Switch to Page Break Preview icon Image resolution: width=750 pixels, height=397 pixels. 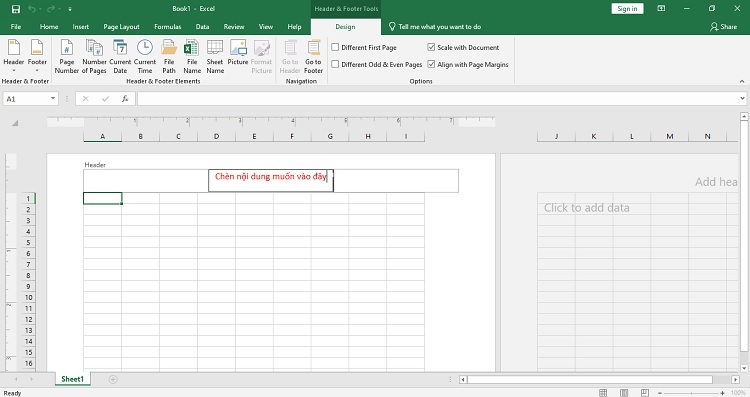(645, 393)
